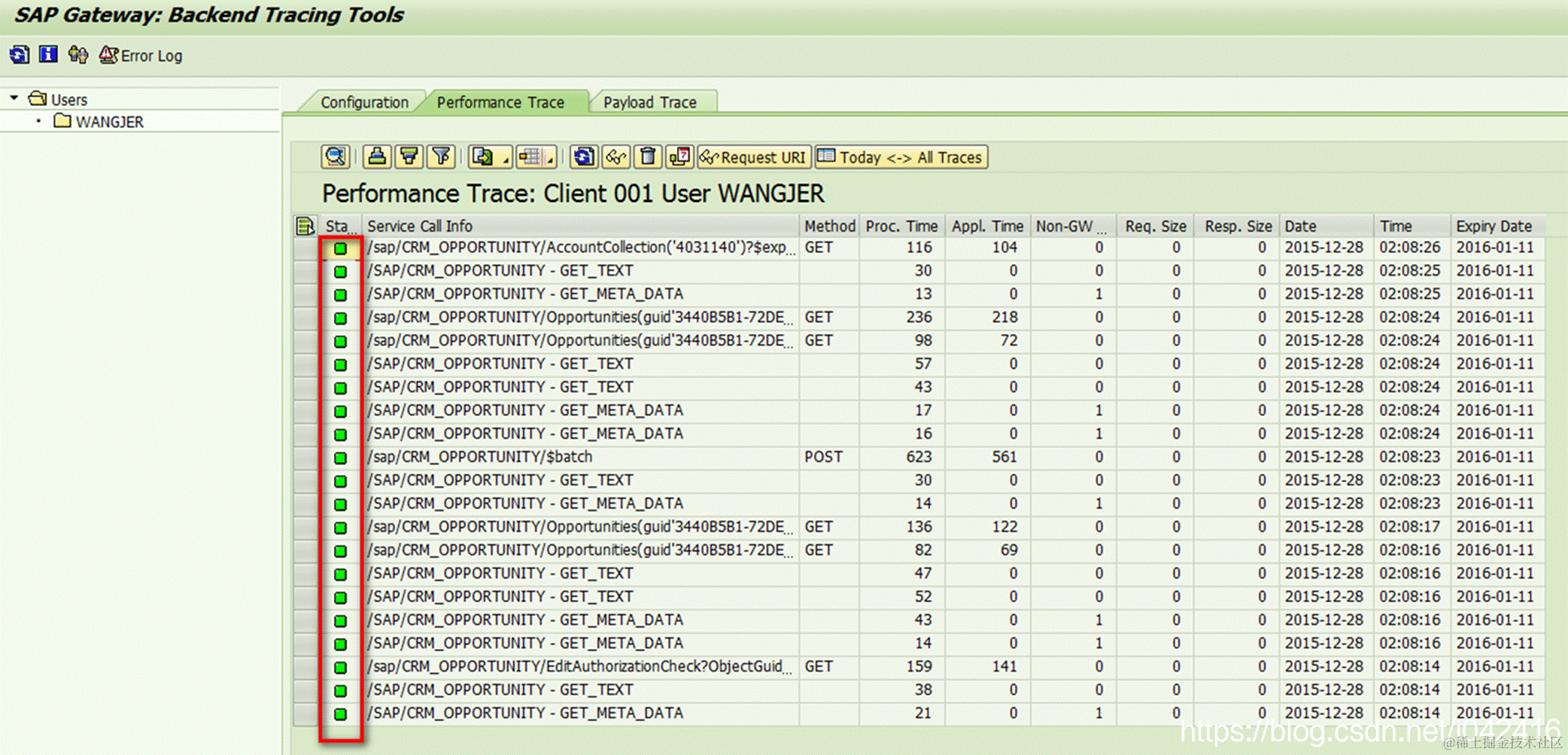
Task: Click the EditAuthorizationCheck?ObjectGuid service call text
Action: tap(579, 667)
